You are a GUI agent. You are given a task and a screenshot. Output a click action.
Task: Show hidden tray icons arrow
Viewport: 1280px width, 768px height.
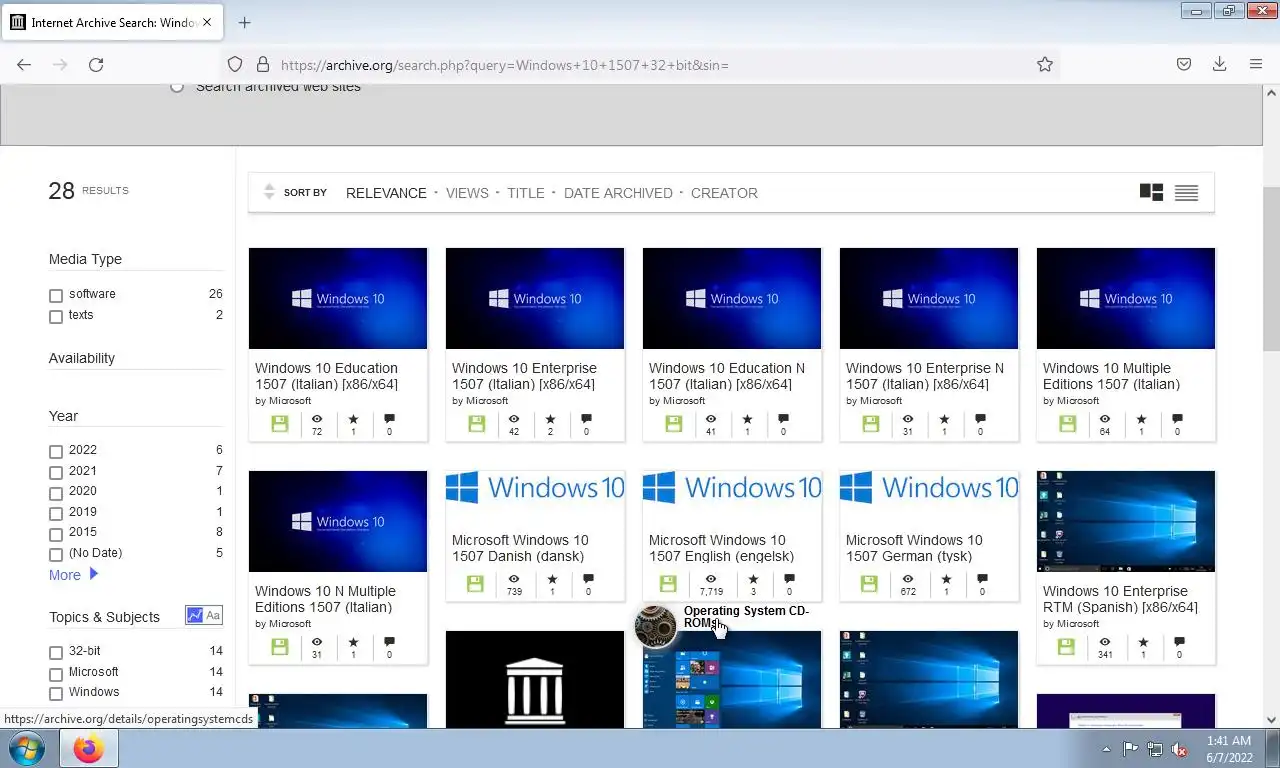tap(1106, 748)
